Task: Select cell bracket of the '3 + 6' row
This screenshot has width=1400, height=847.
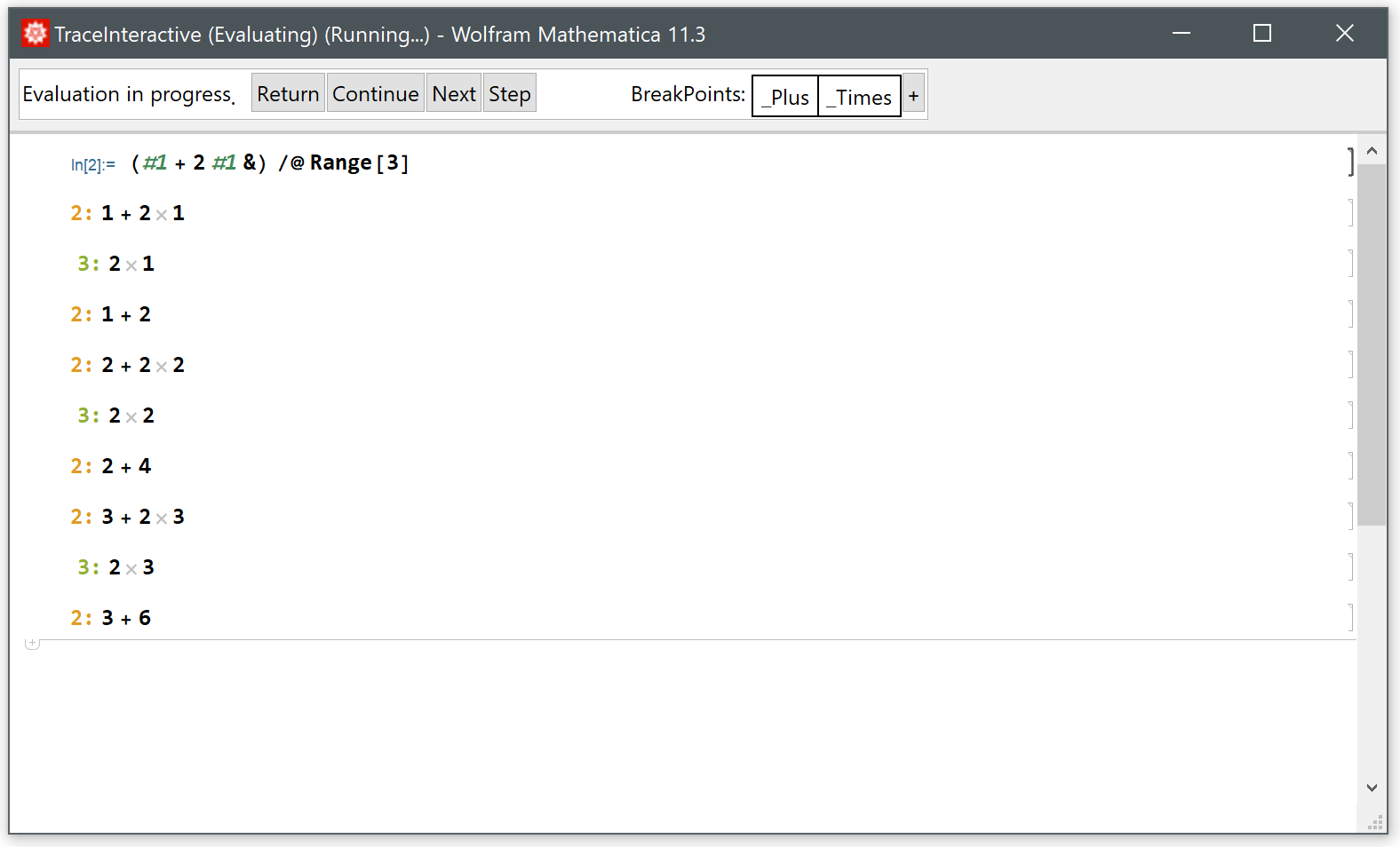Action: click(x=1350, y=618)
